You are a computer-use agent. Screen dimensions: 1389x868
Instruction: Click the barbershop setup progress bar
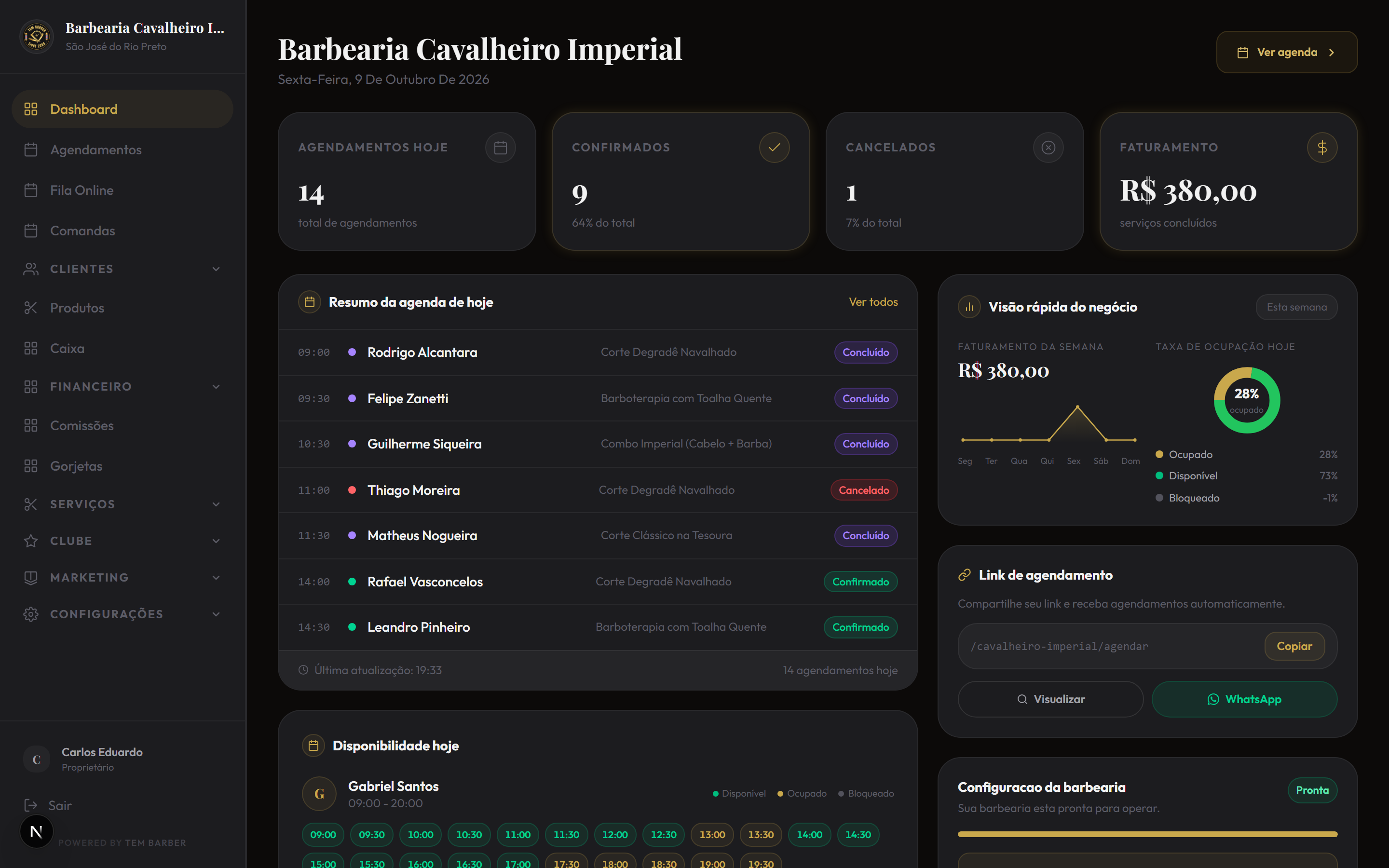[x=1147, y=834]
